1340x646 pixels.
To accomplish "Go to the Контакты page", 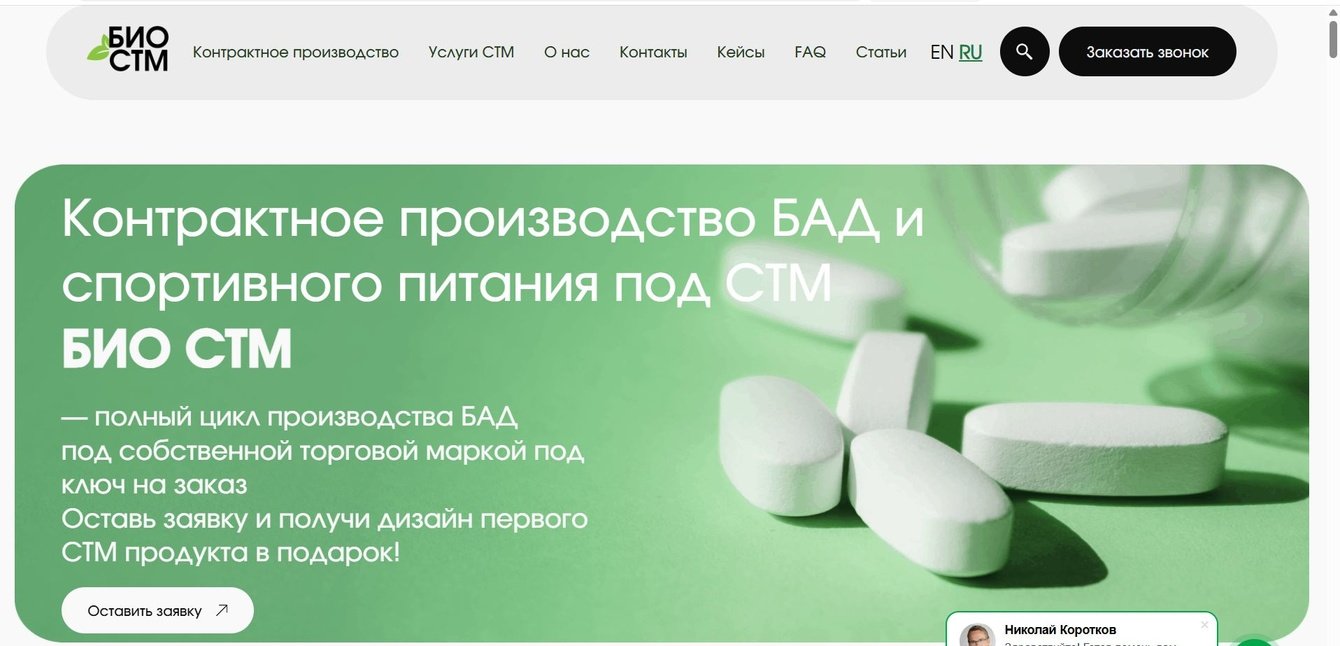I will point(653,52).
